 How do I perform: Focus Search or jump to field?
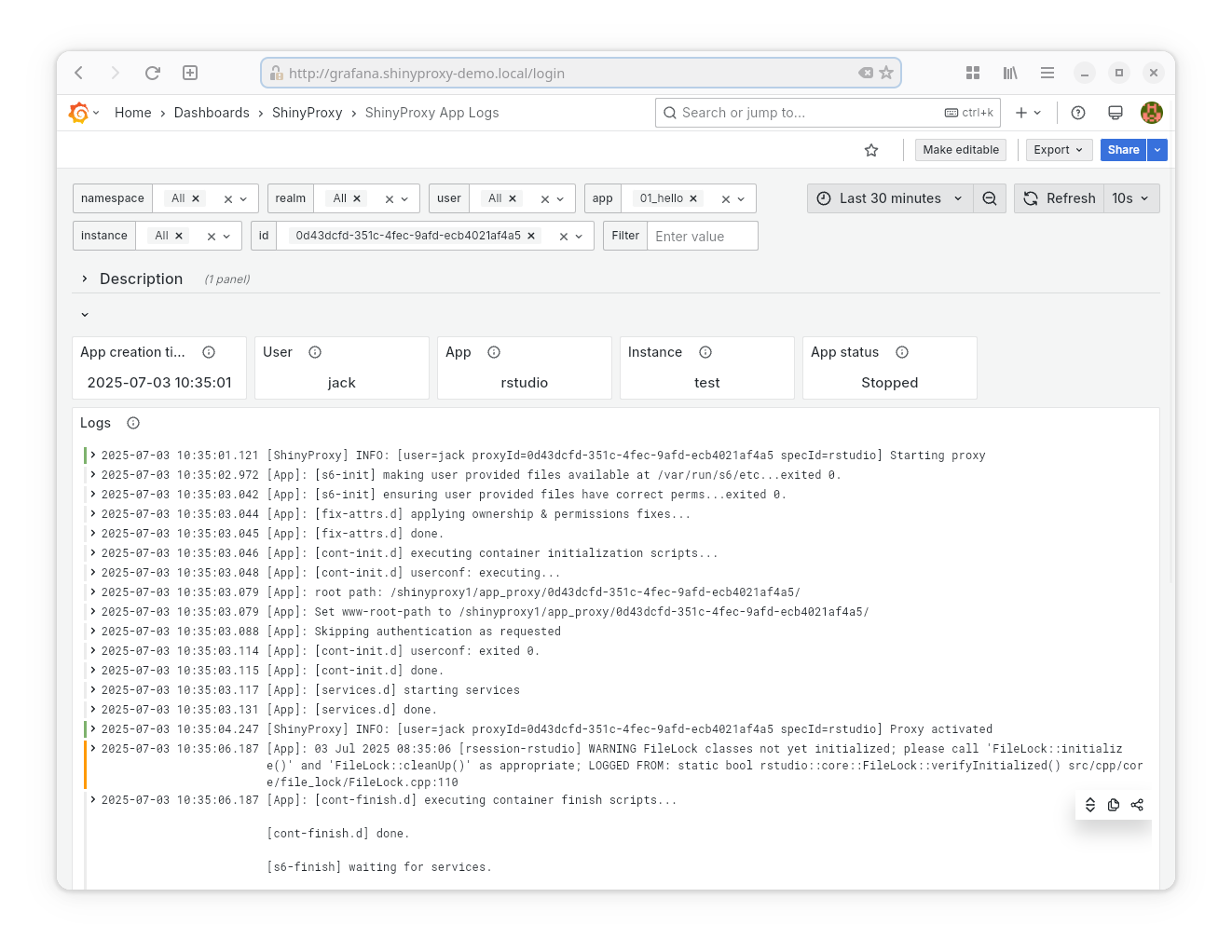click(828, 113)
